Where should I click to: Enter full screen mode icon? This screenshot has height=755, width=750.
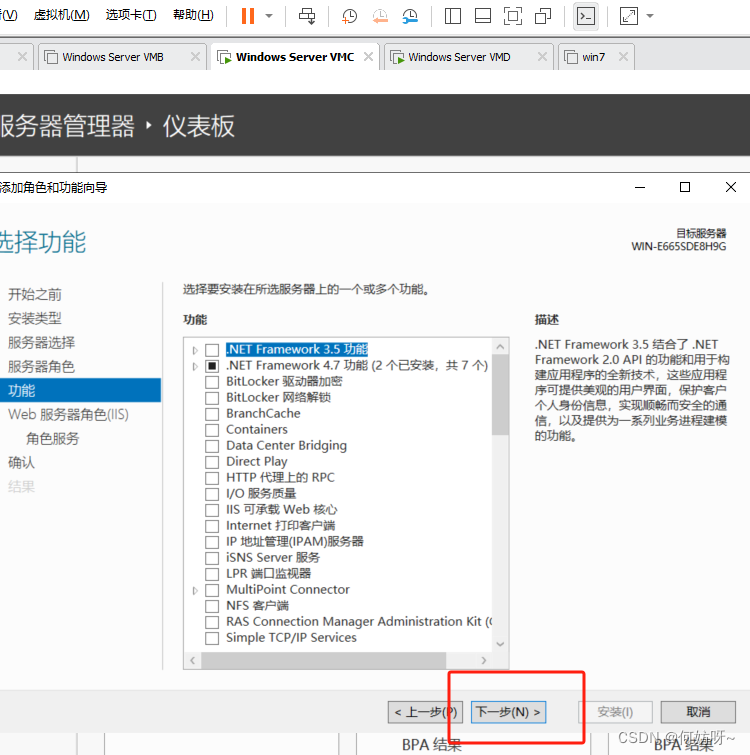(x=512, y=16)
